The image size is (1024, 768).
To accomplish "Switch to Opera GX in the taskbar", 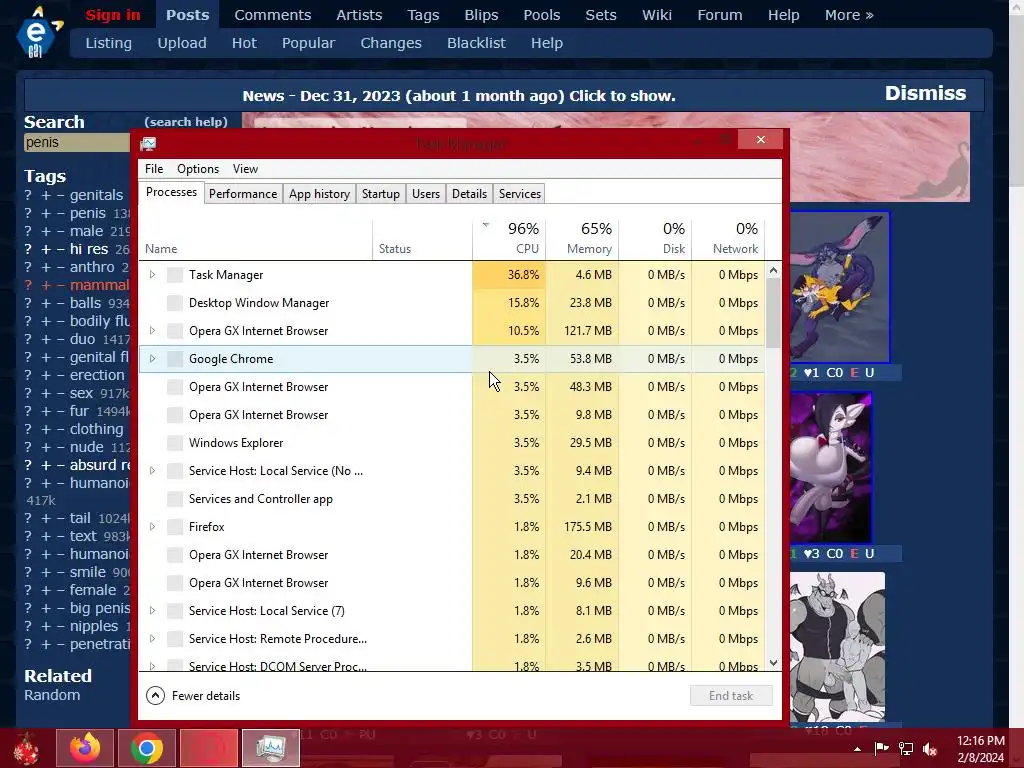I will pos(209,748).
